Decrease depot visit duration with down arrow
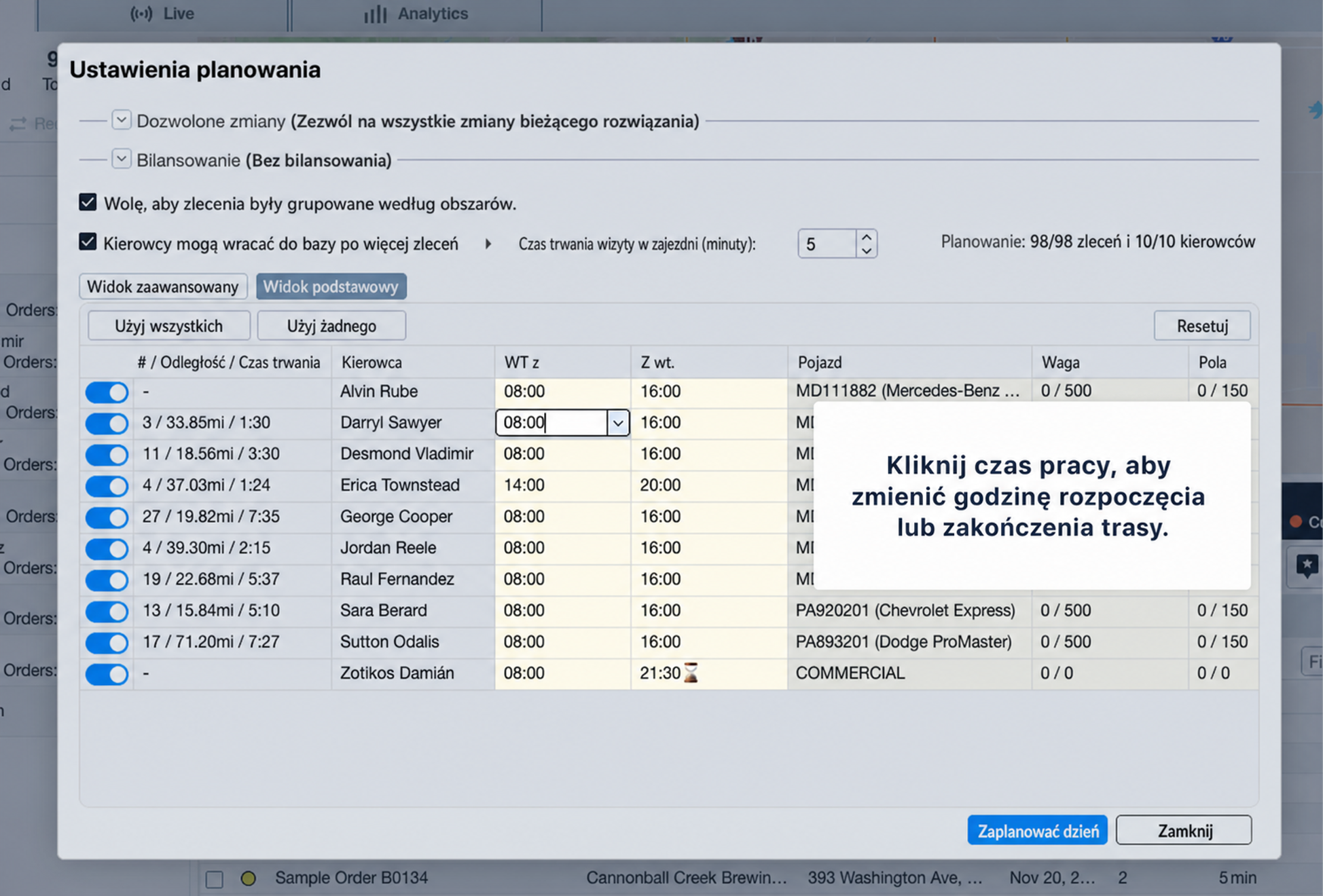The height and width of the screenshot is (896, 1323). pos(866,250)
